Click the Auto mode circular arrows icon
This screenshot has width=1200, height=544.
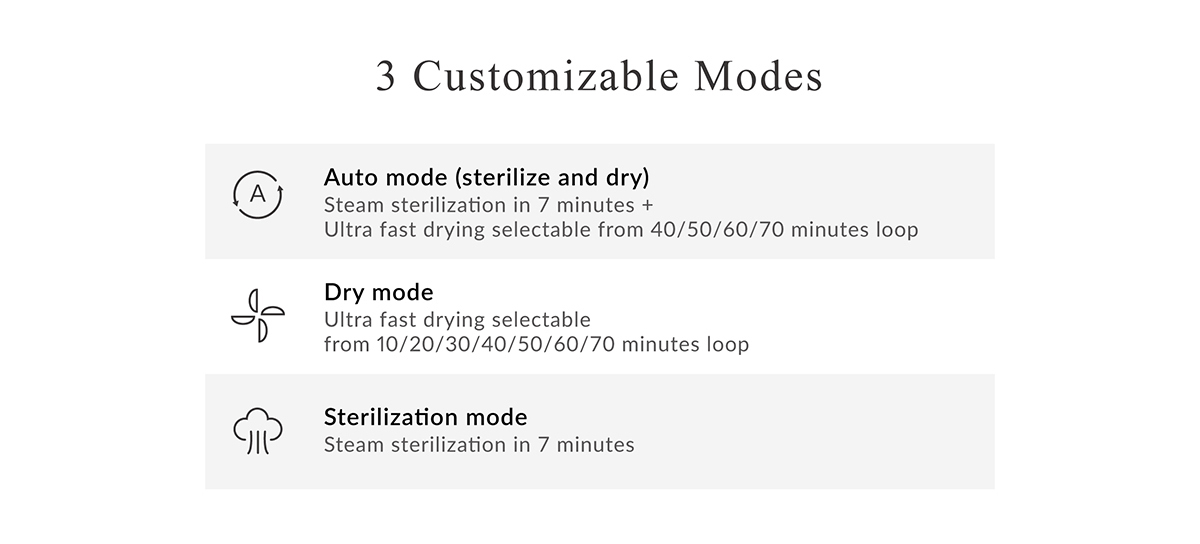(x=258, y=194)
